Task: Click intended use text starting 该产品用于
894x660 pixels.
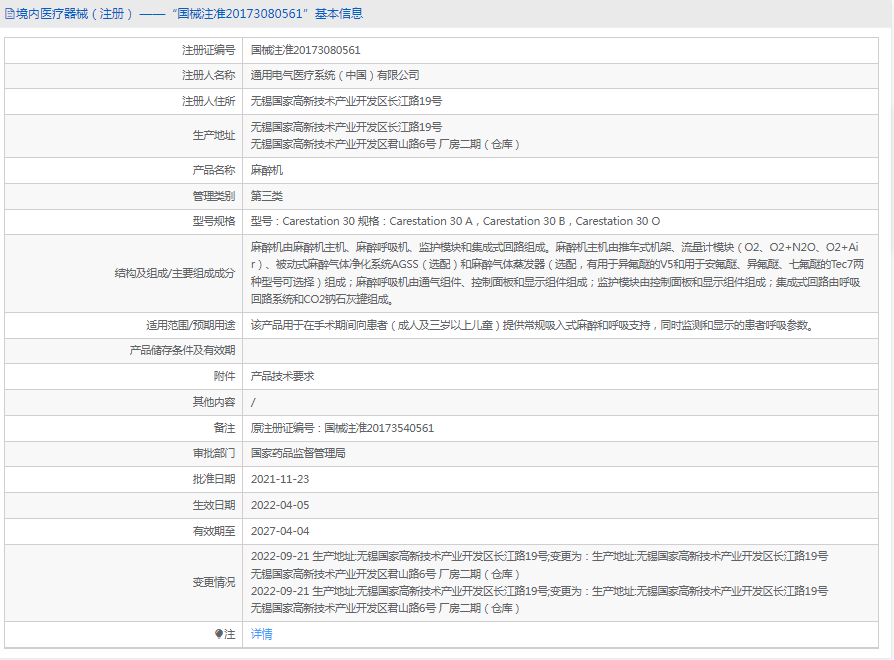Action: (x=532, y=325)
